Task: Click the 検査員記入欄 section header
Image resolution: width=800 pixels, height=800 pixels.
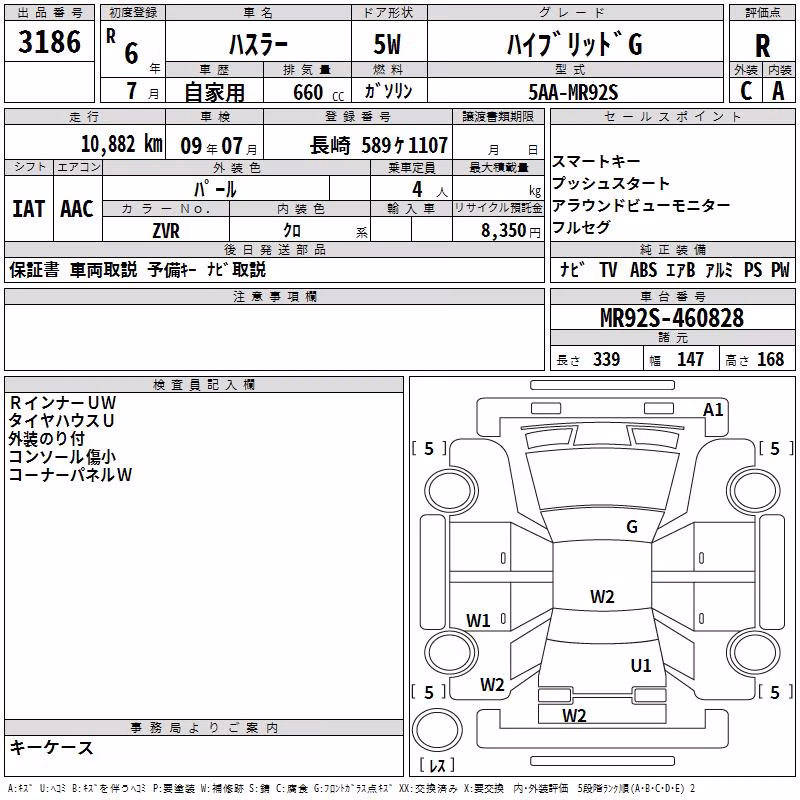Action: [x=204, y=384]
